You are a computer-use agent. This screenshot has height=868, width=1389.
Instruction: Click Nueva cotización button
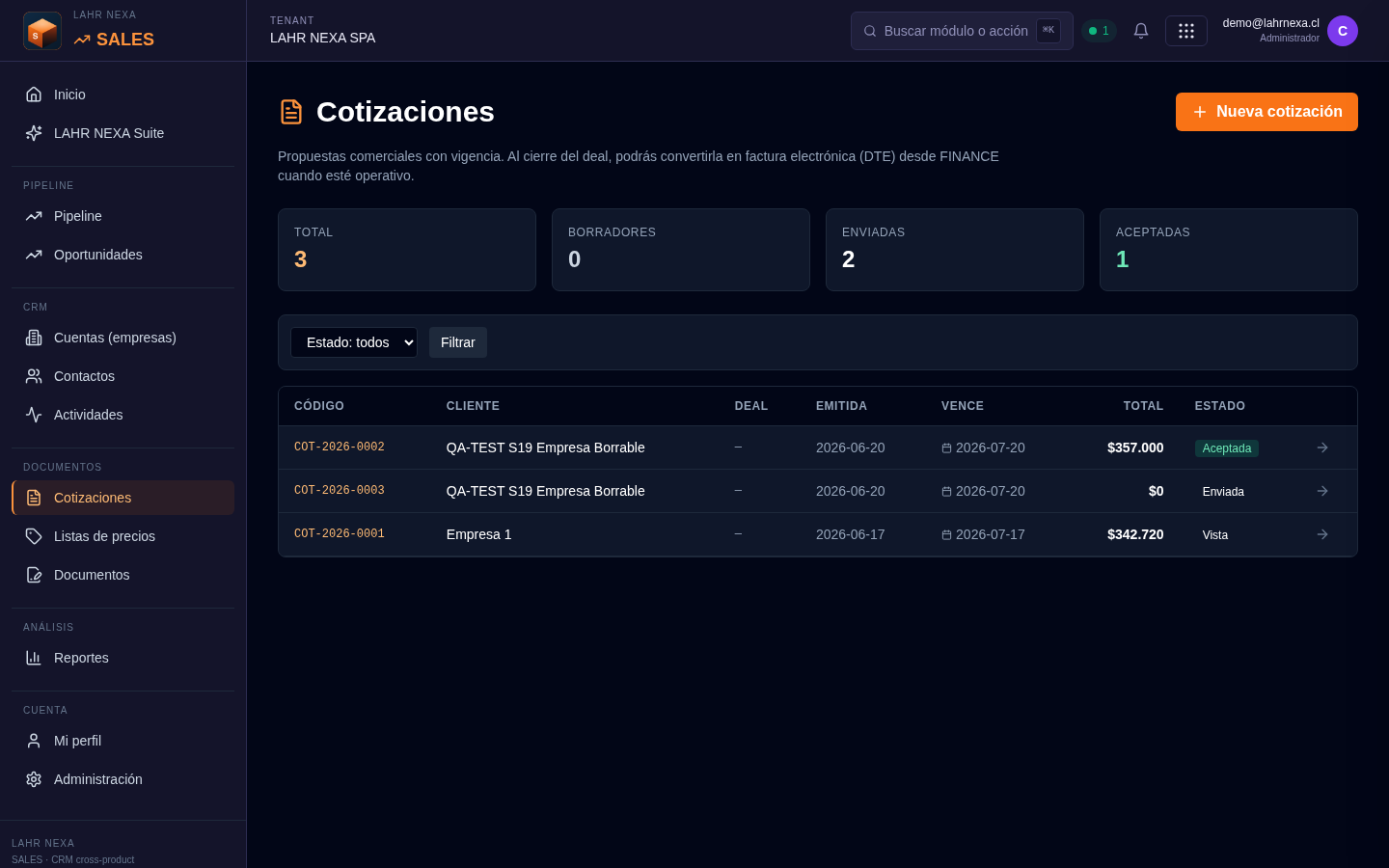pyautogui.click(x=1266, y=112)
